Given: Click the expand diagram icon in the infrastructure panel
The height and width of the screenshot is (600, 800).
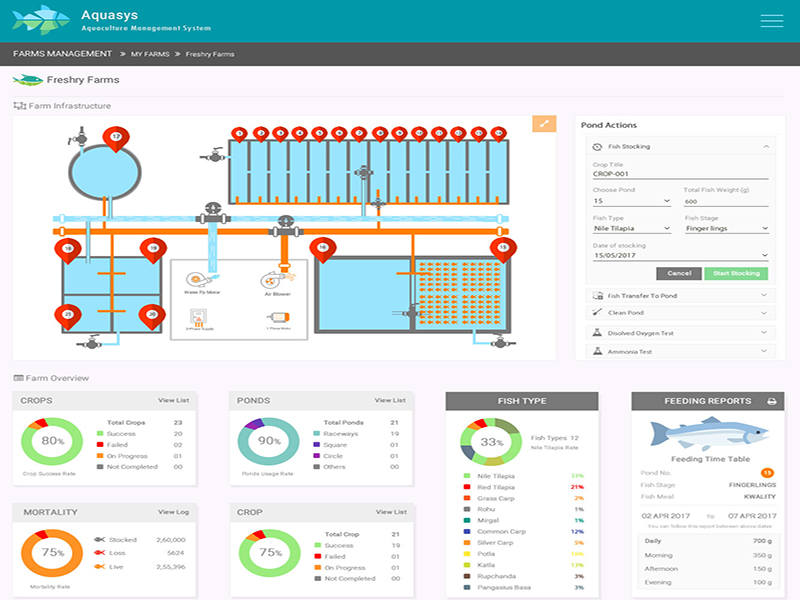Looking at the screenshot, I should click(544, 123).
